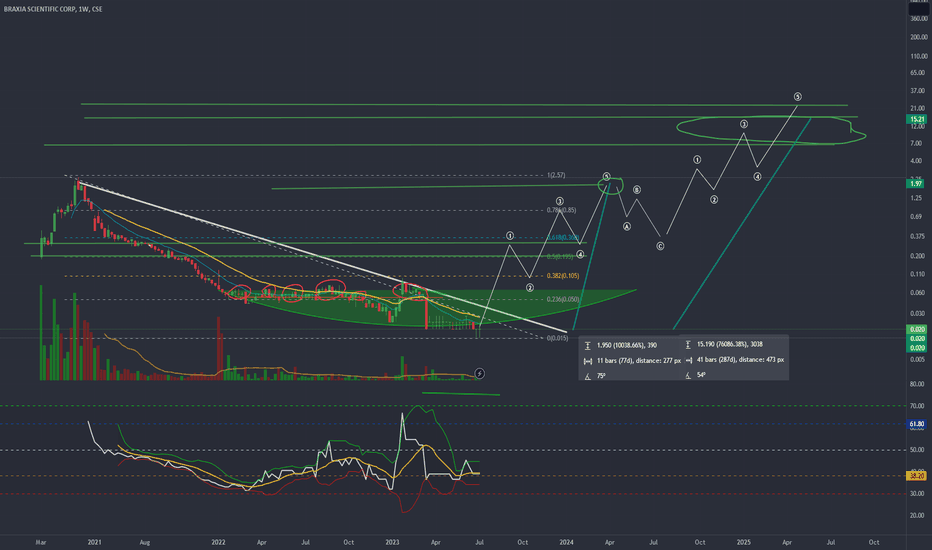Click the green 1.97 price tag

tap(917, 184)
